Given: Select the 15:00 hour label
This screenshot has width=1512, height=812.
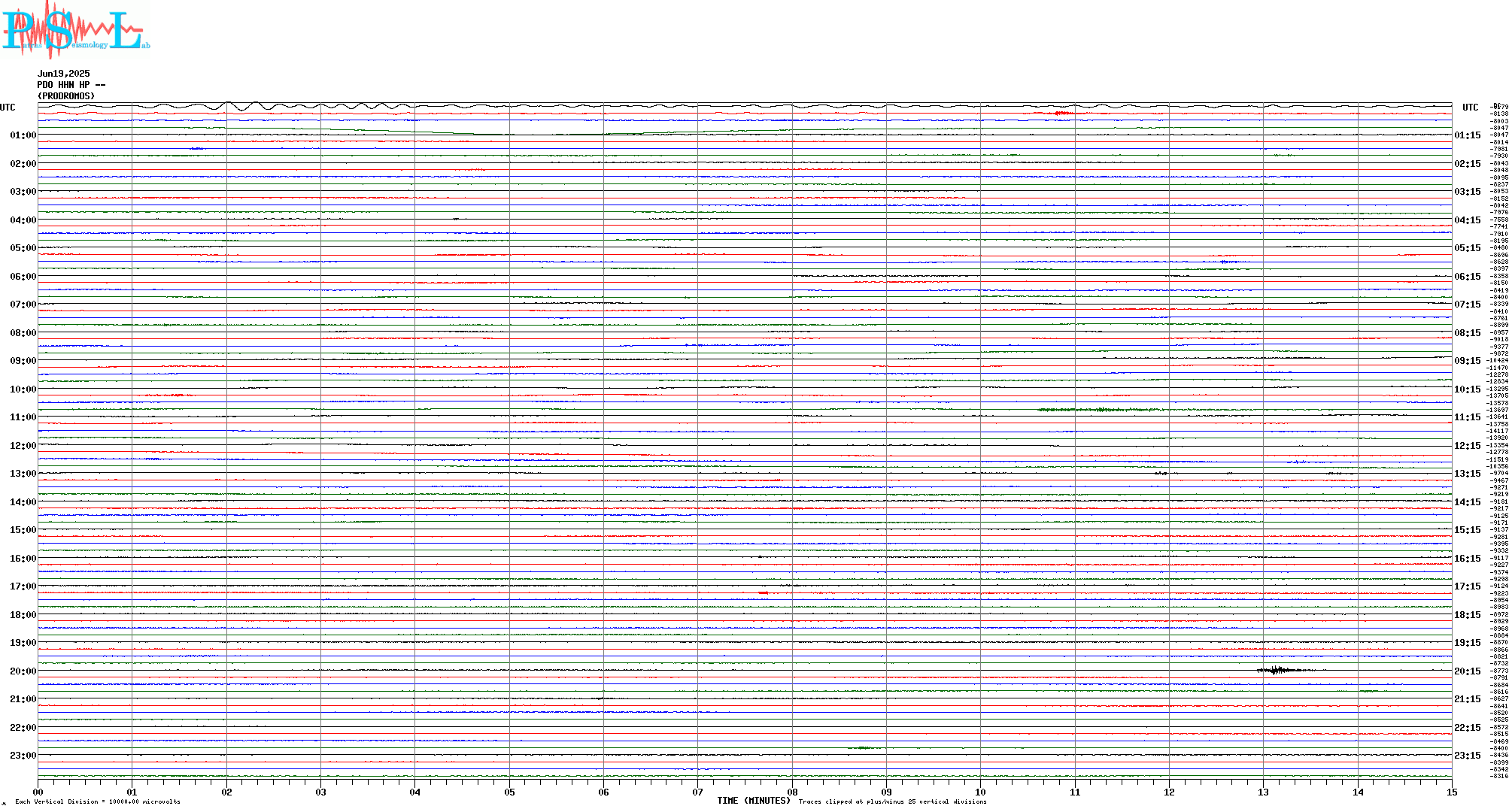Looking at the screenshot, I should pyautogui.click(x=23, y=530).
